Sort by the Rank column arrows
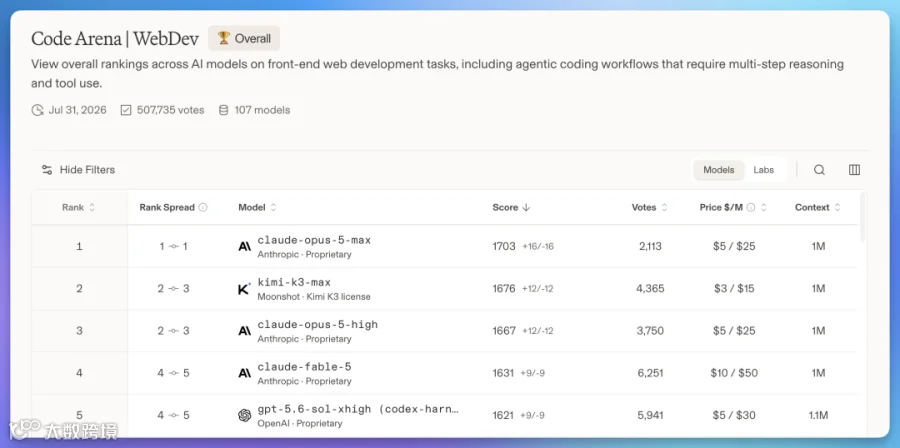The height and width of the screenshot is (448, 900). 92,208
